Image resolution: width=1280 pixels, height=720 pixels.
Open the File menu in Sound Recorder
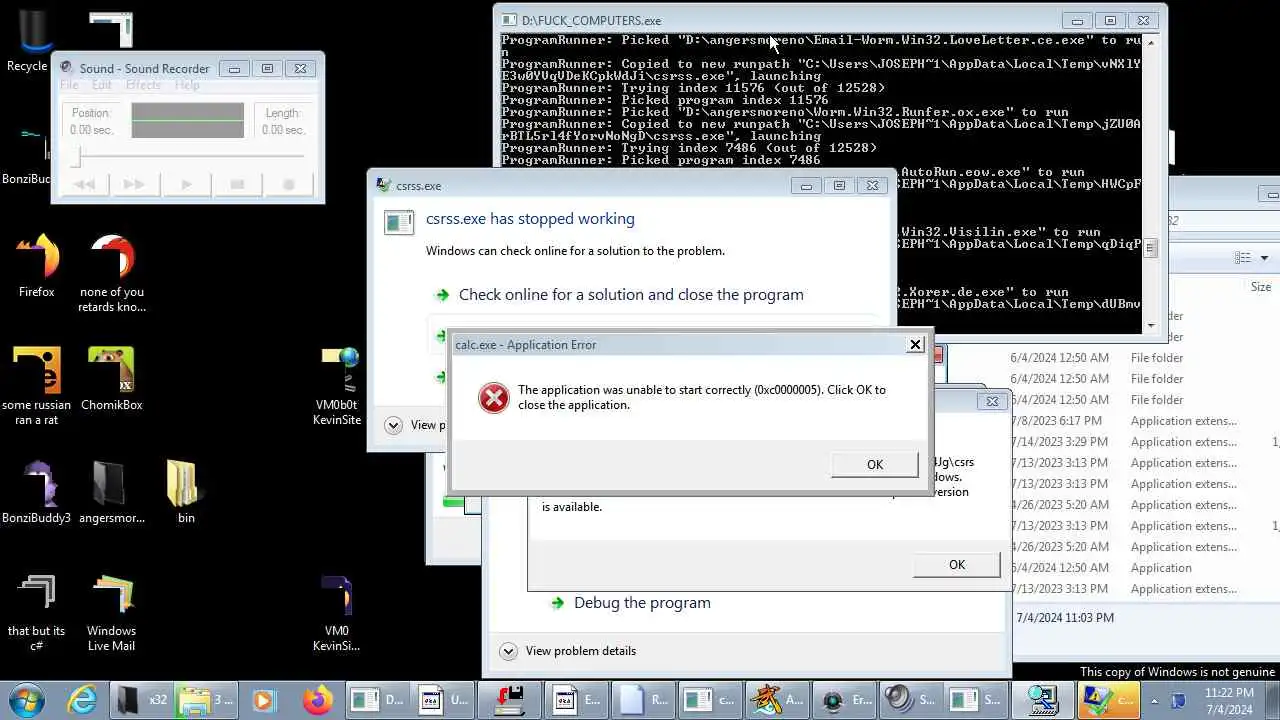(69, 85)
